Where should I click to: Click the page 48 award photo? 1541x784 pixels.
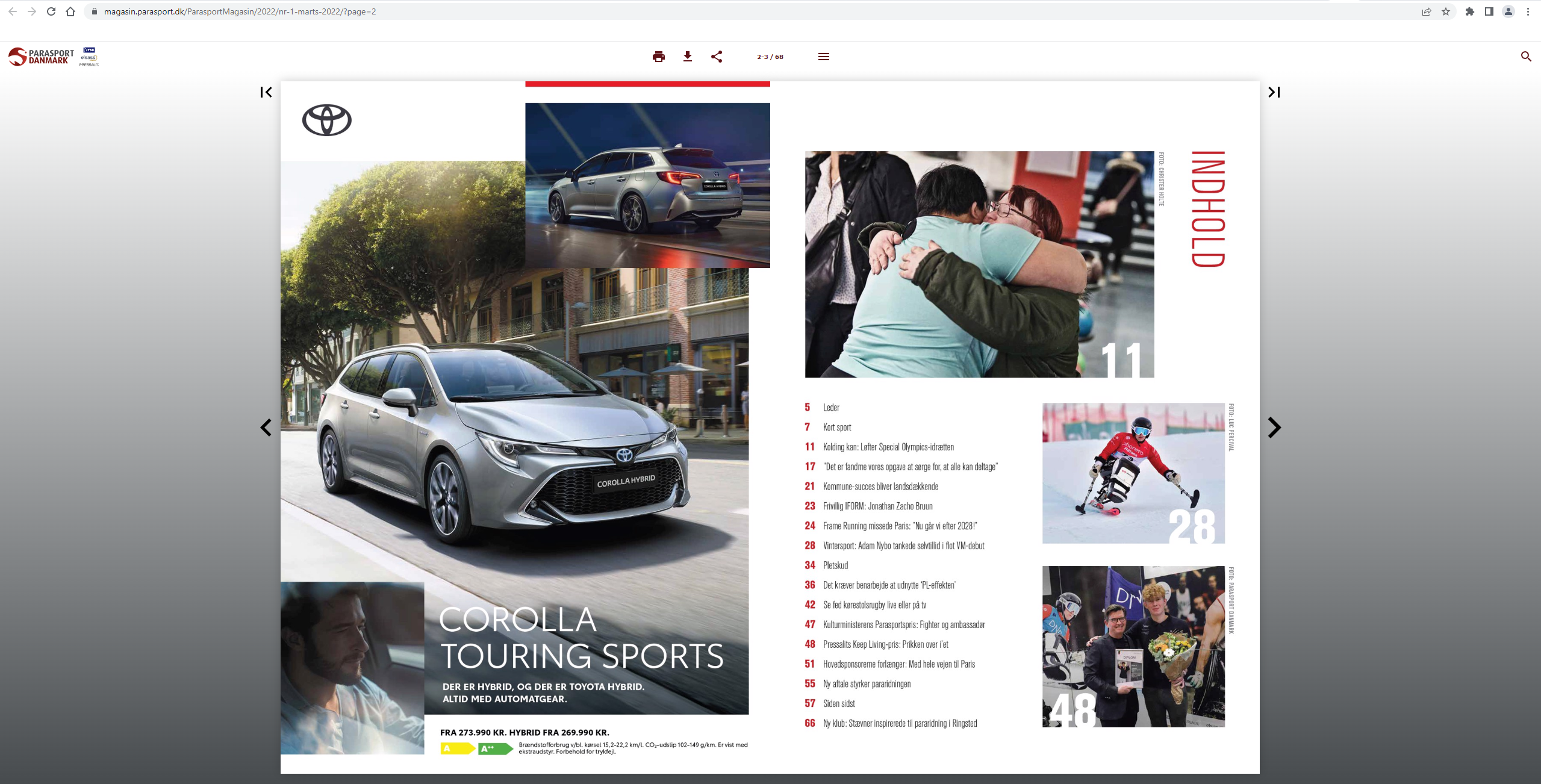[x=1133, y=646]
